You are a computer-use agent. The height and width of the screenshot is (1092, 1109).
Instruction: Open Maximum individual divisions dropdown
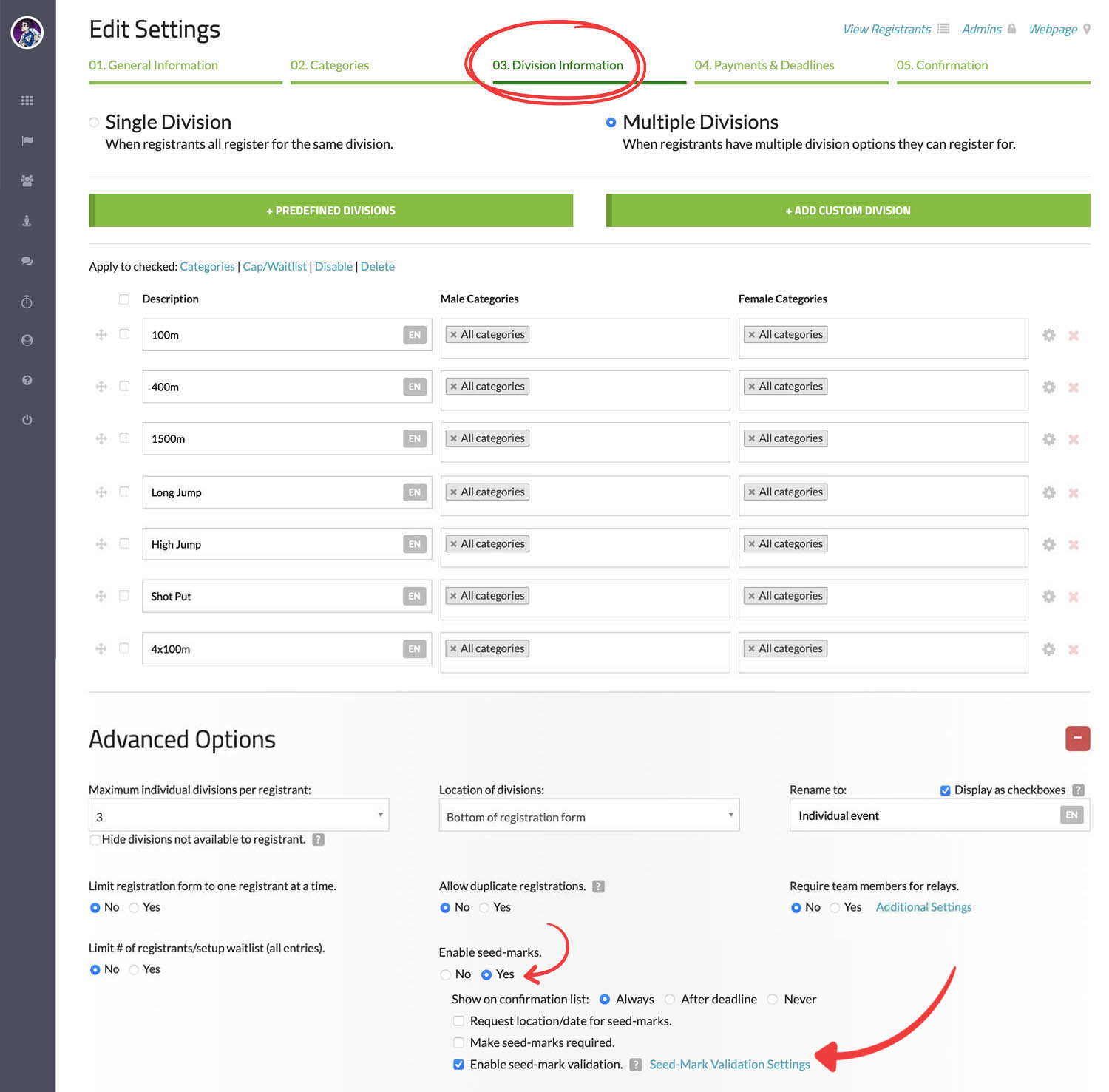pyautogui.click(x=238, y=816)
